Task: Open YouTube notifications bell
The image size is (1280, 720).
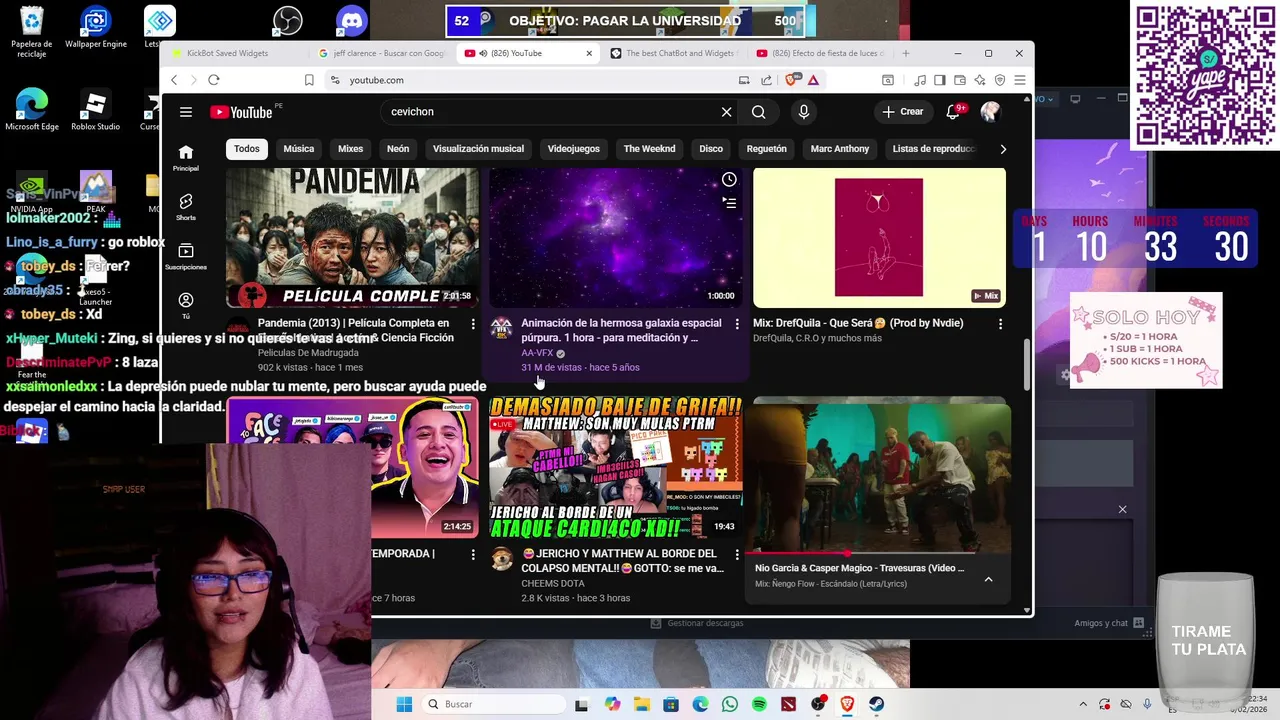Action: click(953, 112)
